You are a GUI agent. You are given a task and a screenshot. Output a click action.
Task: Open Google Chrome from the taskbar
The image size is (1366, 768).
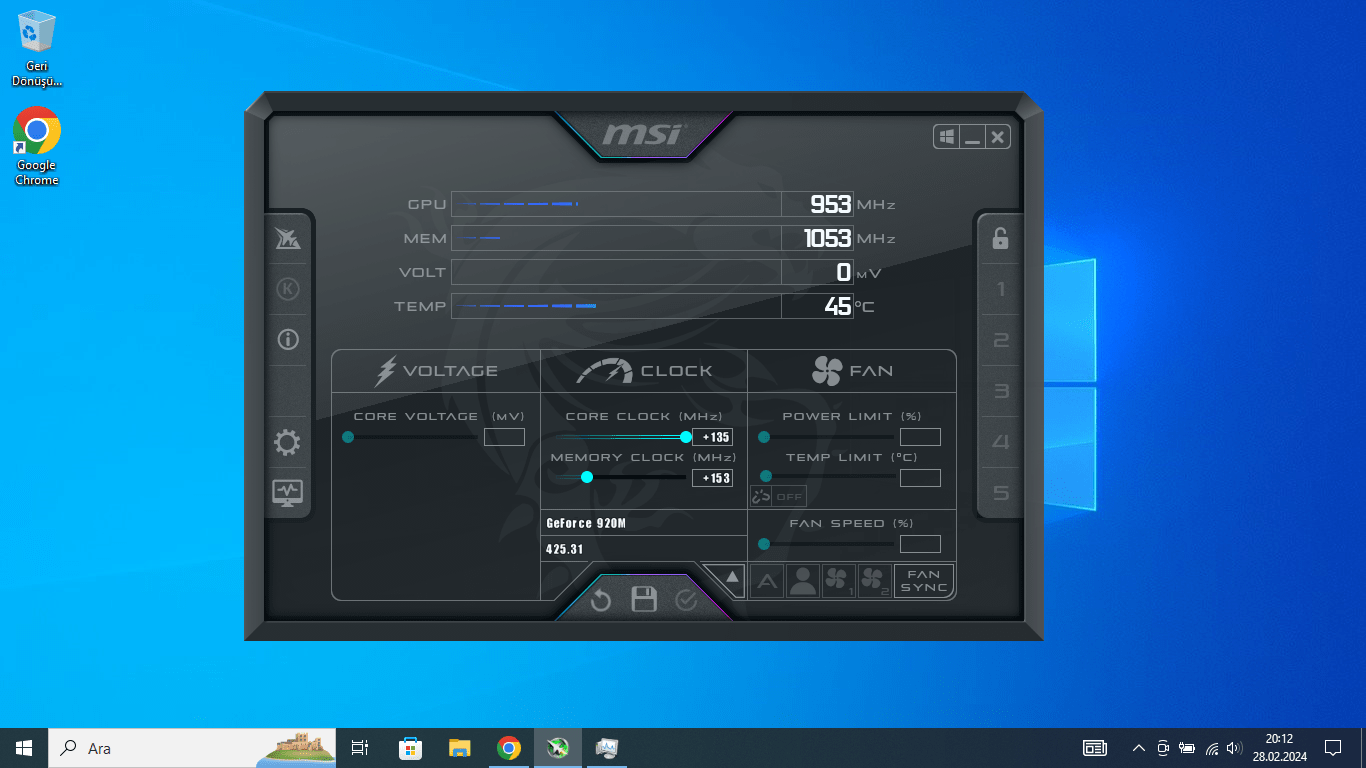pyautogui.click(x=509, y=748)
